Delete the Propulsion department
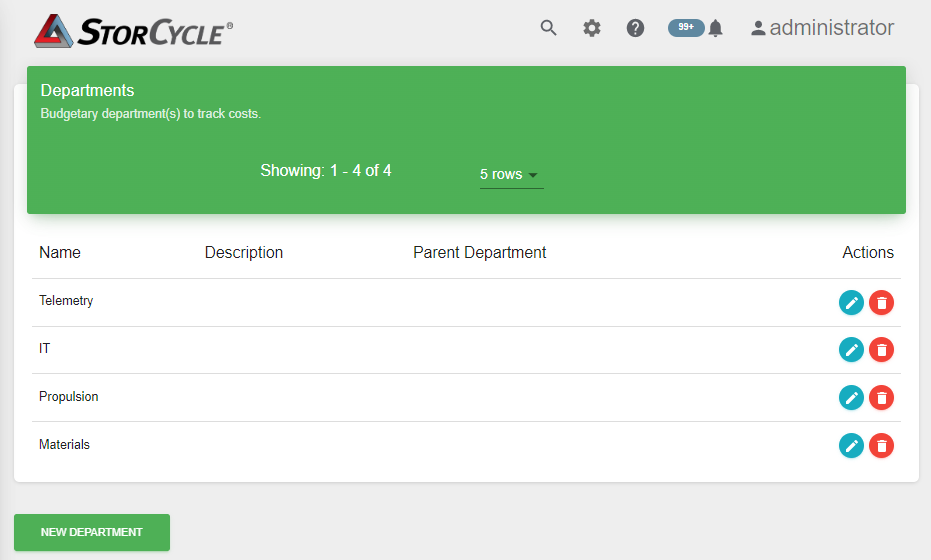This screenshot has width=931, height=560. [881, 397]
